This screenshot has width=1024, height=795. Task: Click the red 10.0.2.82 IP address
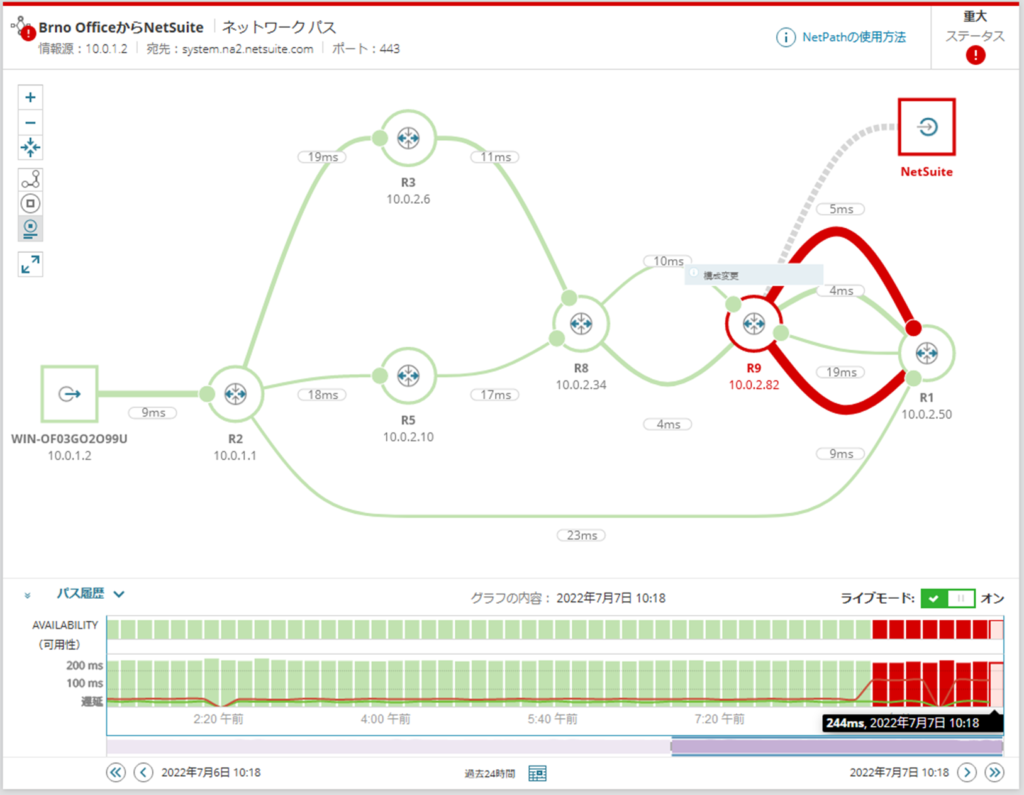(x=754, y=385)
